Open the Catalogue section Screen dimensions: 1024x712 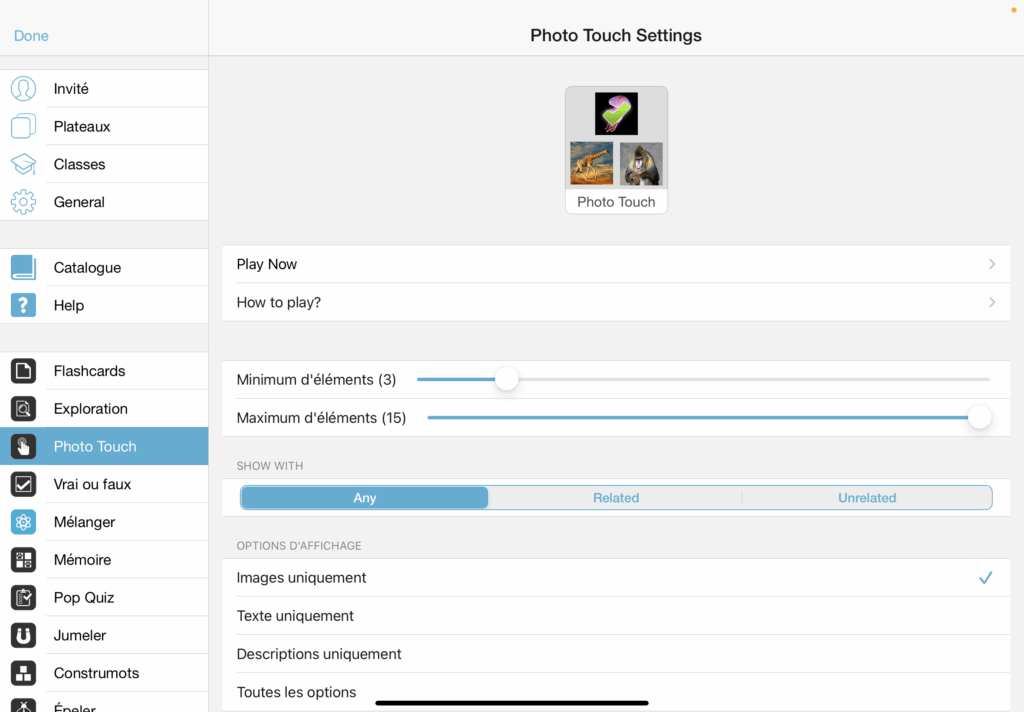(87, 268)
